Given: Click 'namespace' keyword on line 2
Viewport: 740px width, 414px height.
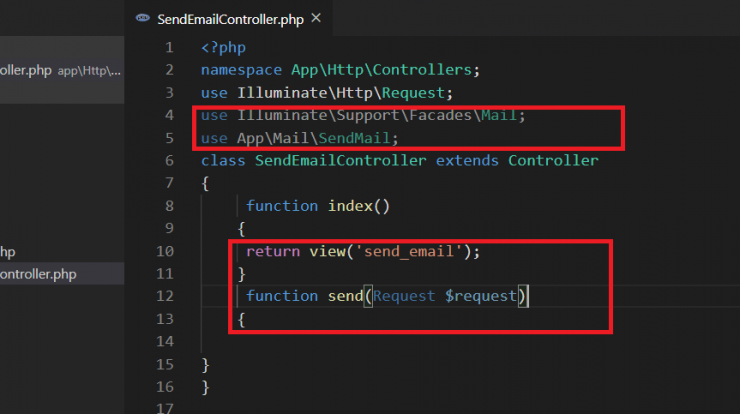Looking at the screenshot, I should (241, 70).
